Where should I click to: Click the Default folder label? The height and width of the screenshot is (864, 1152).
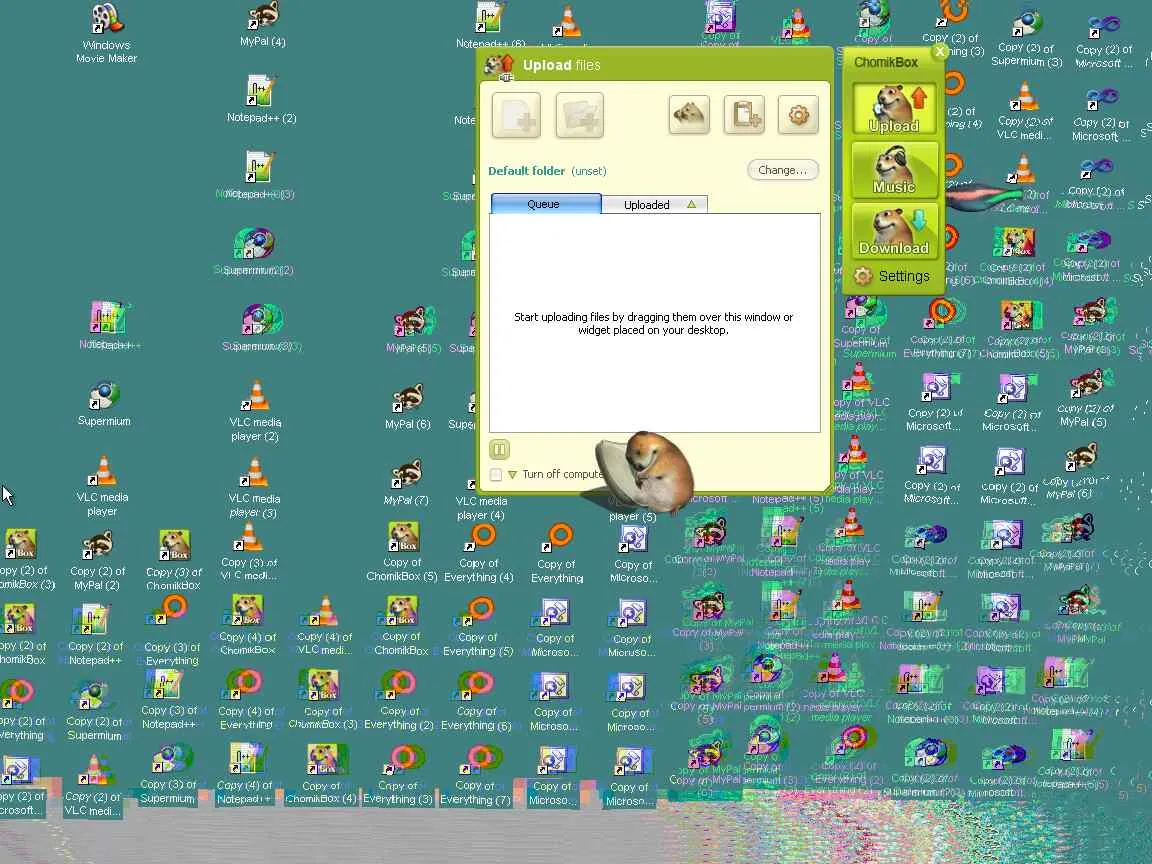(x=526, y=171)
